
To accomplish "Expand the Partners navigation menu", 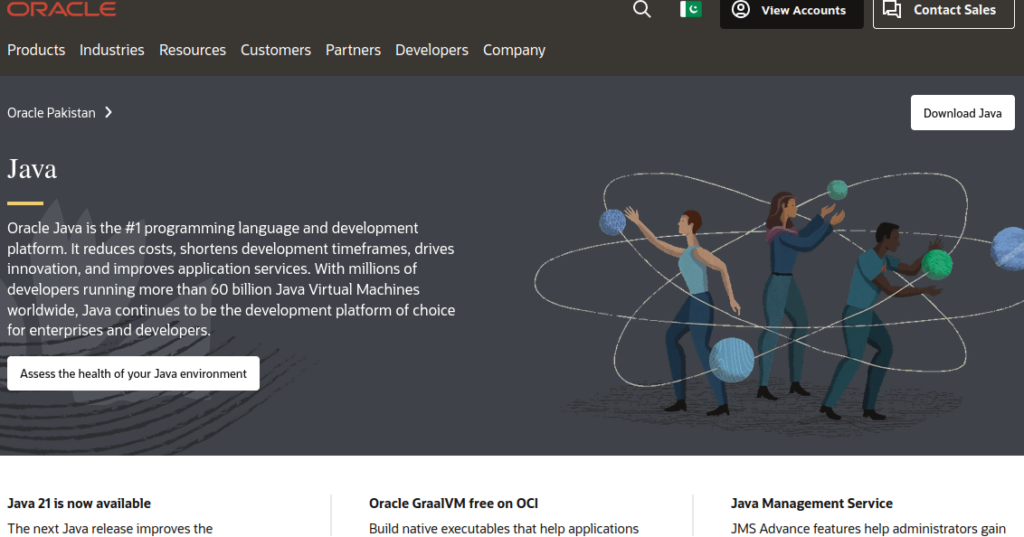I will point(353,50).
